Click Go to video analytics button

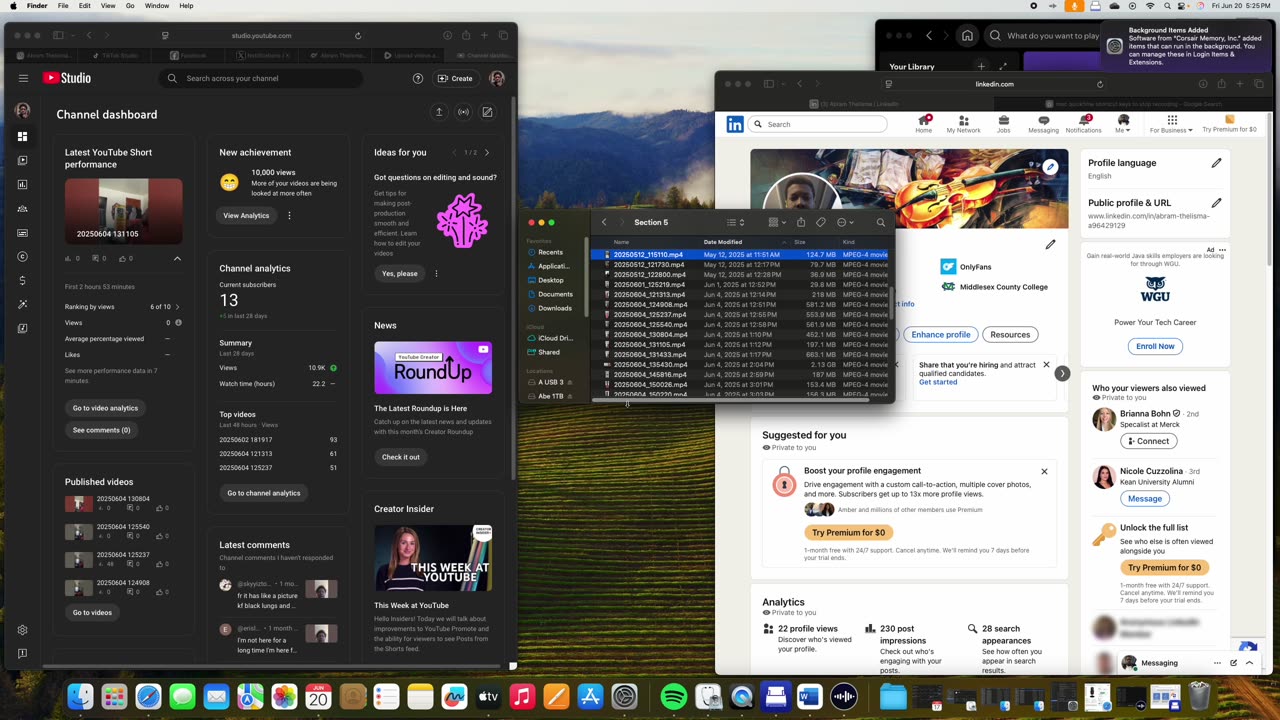point(105,408)
